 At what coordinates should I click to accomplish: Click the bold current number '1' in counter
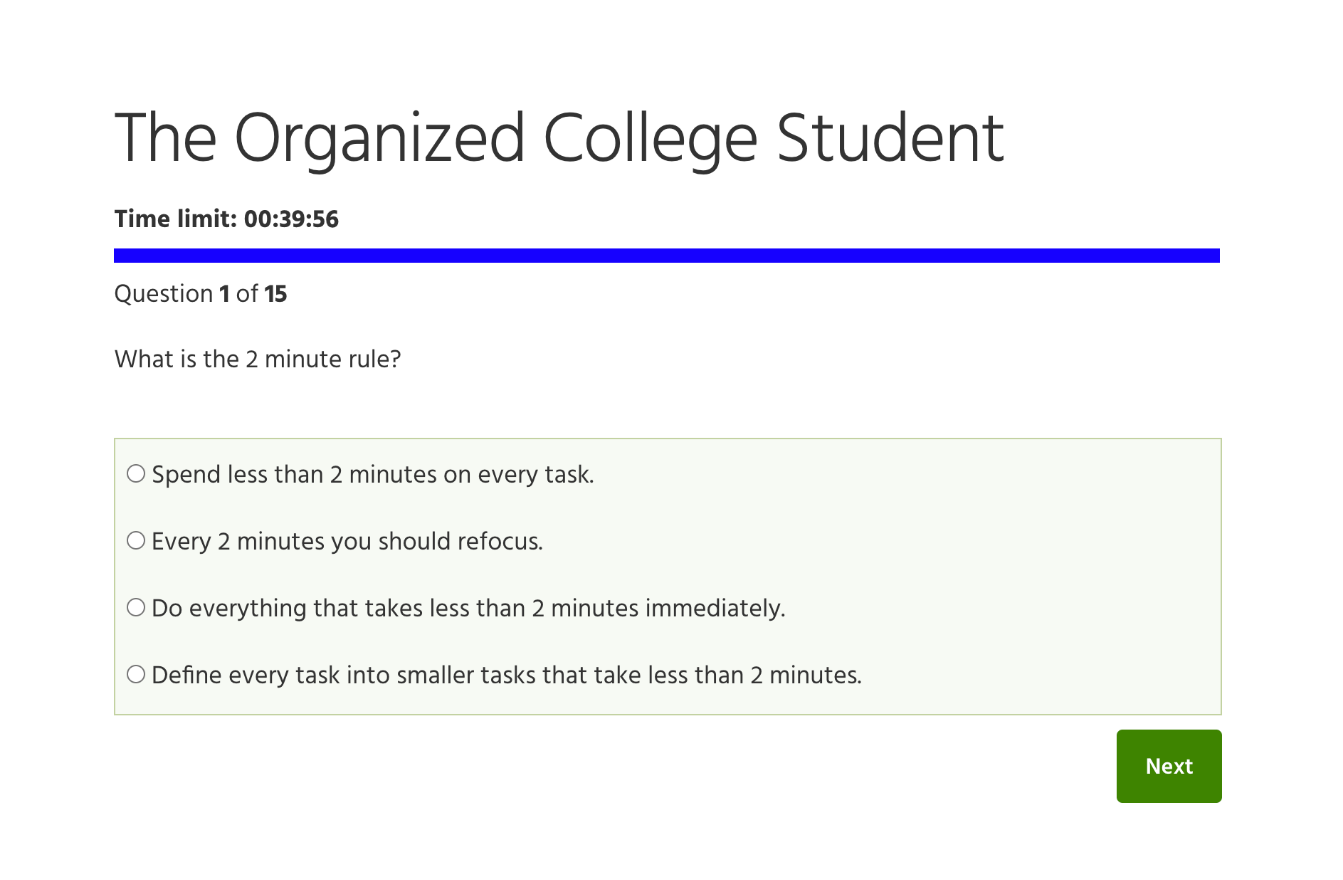225,294
